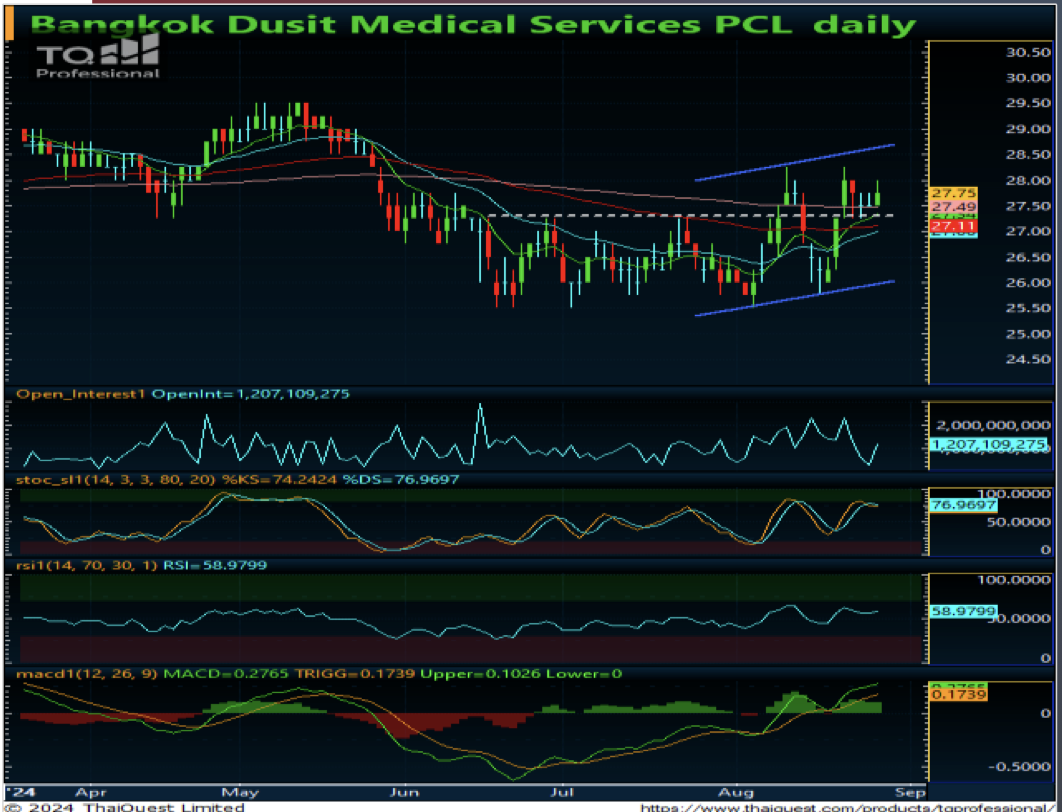Click the '© 2024 ThaiQuest Limited' copyright text
Viewport: 1062px width, 812px height.
[x=124, y=807]
